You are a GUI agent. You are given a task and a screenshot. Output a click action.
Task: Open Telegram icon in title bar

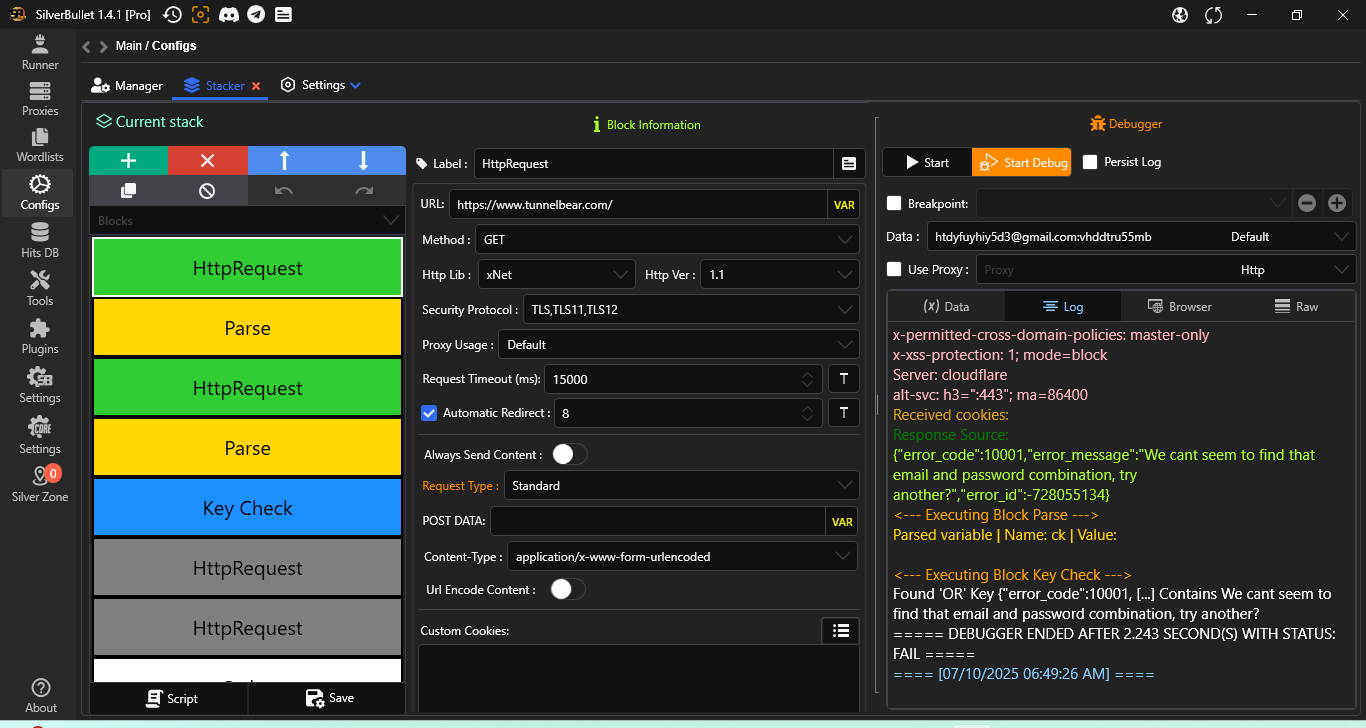(256, 14)
